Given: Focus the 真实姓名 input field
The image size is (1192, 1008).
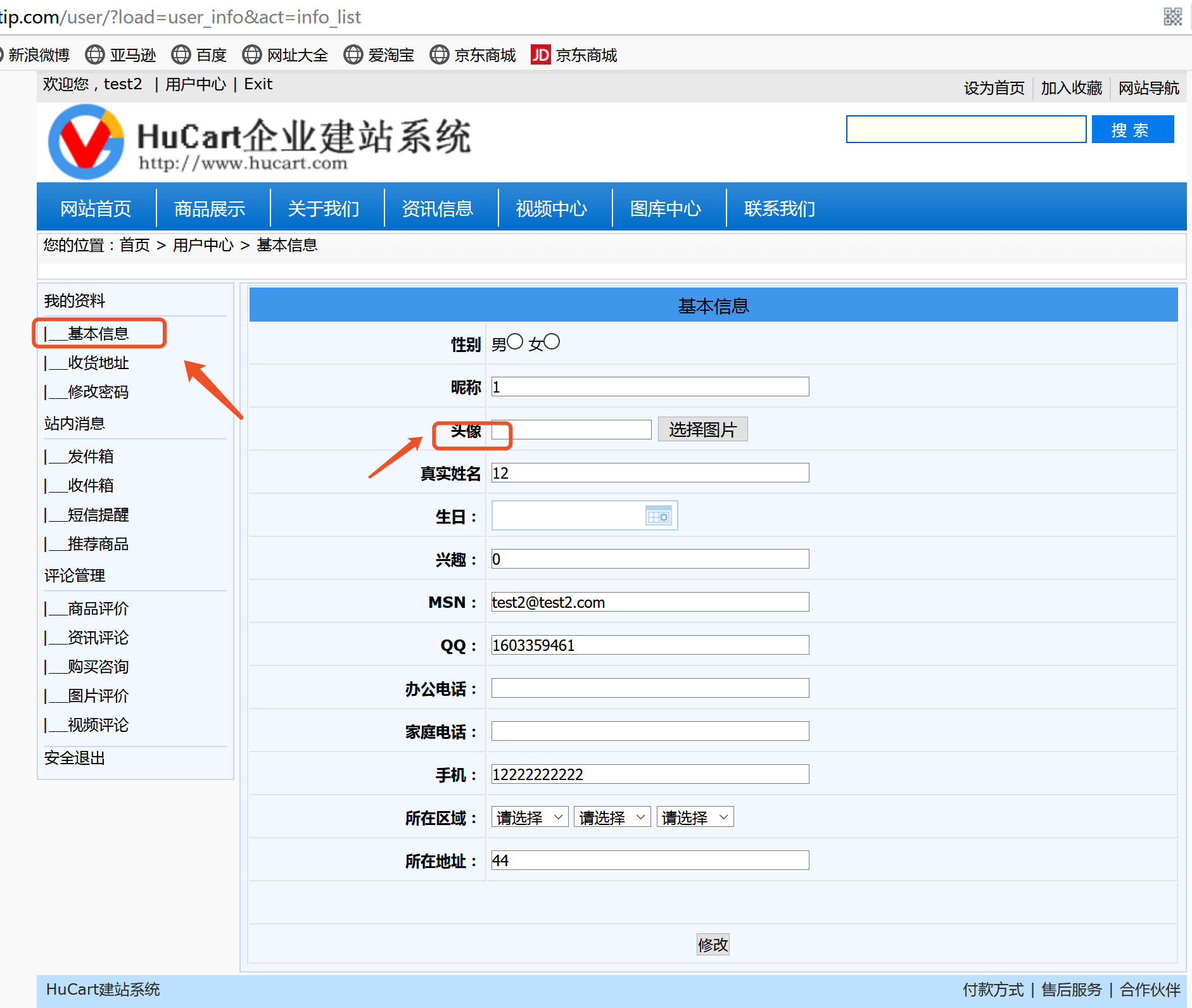Looking at the screenshot, I should pyautogui.click(x=650, y=473).
